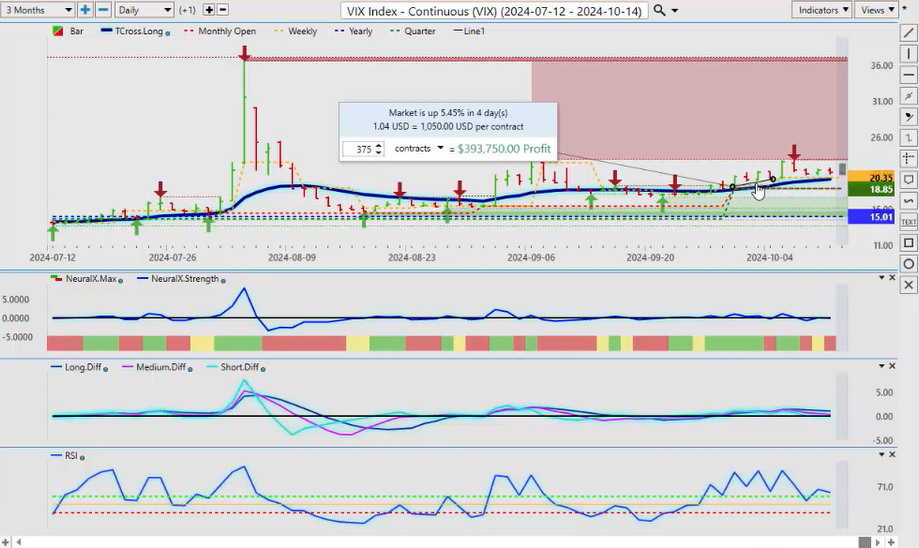
Task: Open RSI settings dot
Action: [82, 458]
